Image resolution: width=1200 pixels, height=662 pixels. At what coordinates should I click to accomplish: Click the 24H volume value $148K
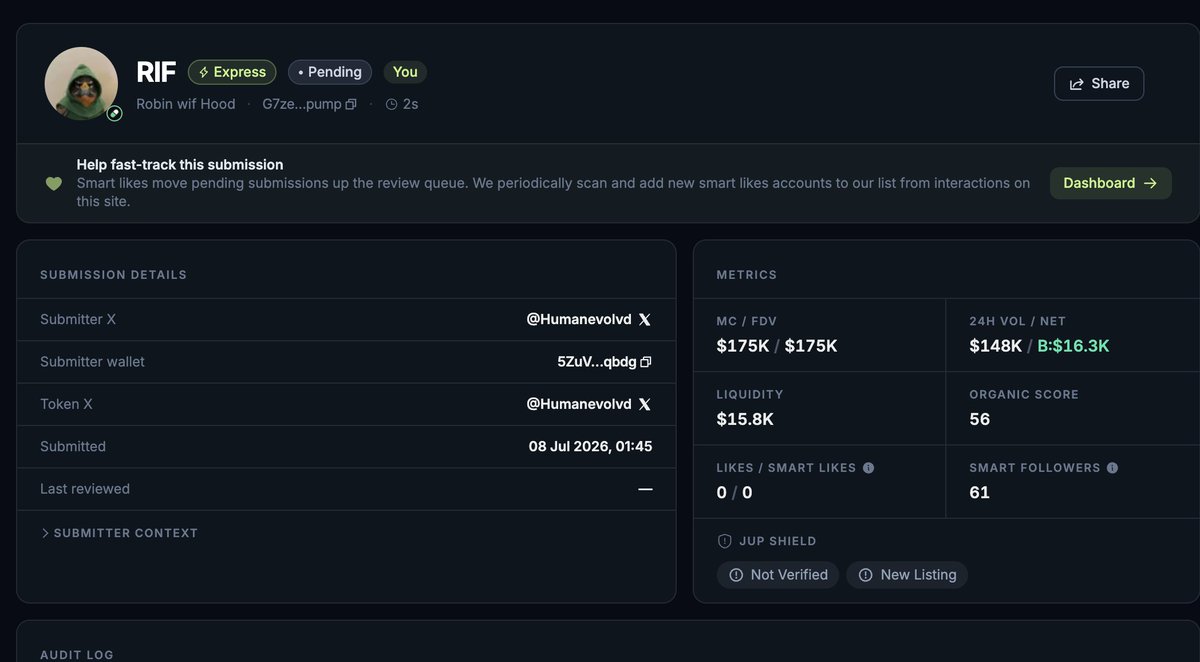tap(996, 346)
